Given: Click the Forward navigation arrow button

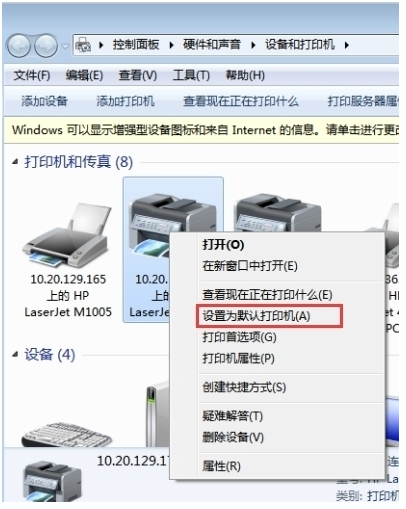Looking at the screenshot, I should [46, 45].
